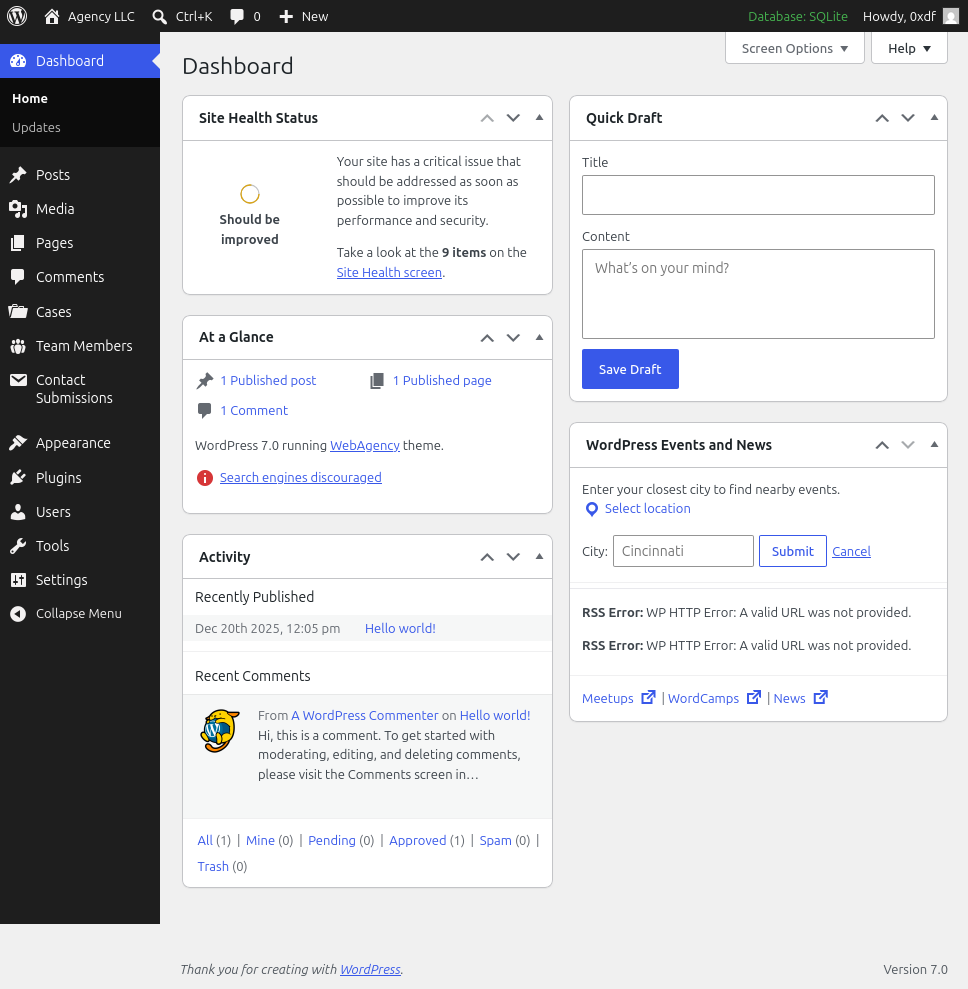This screenshot has height=989, width=968.
Task: Click the Appearance paintbrush icon
Action: (x=18, y=443)
